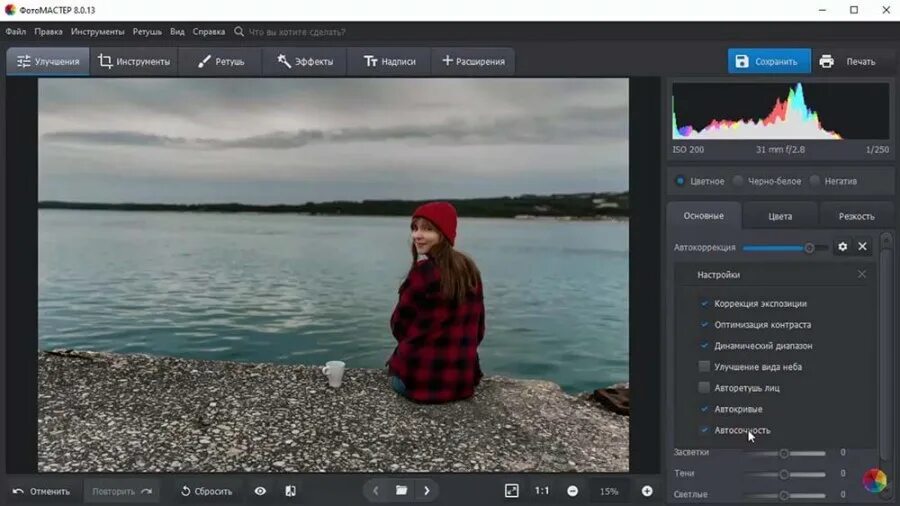This screenshot has width=900, height=506.
Task: Select the Черно-белое radio button
Action: pos(738,181)
